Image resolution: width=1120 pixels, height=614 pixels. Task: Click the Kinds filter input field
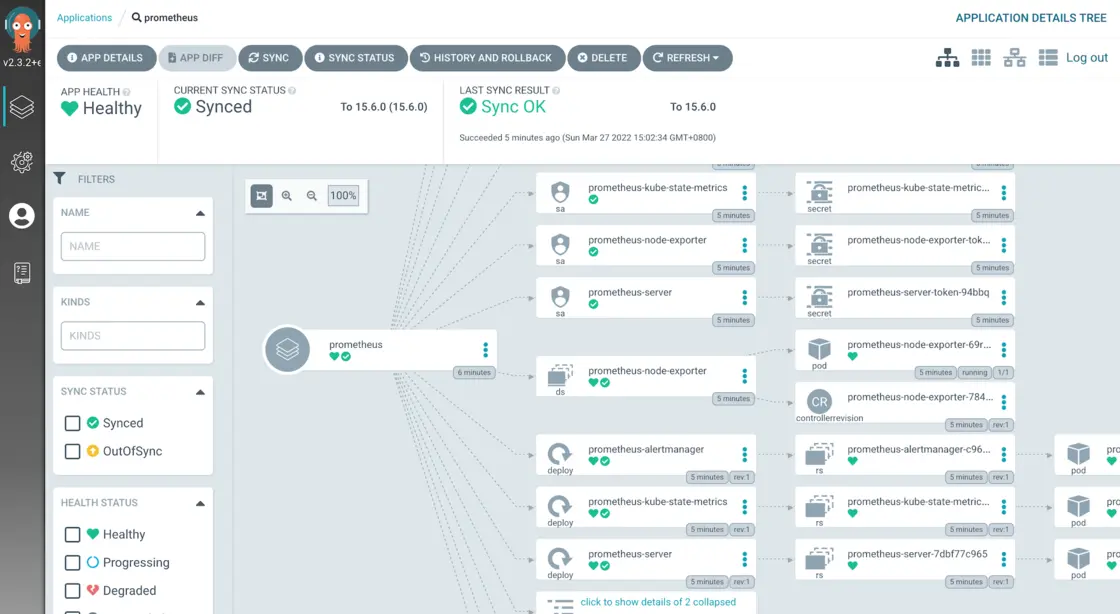tap(133, 336)
